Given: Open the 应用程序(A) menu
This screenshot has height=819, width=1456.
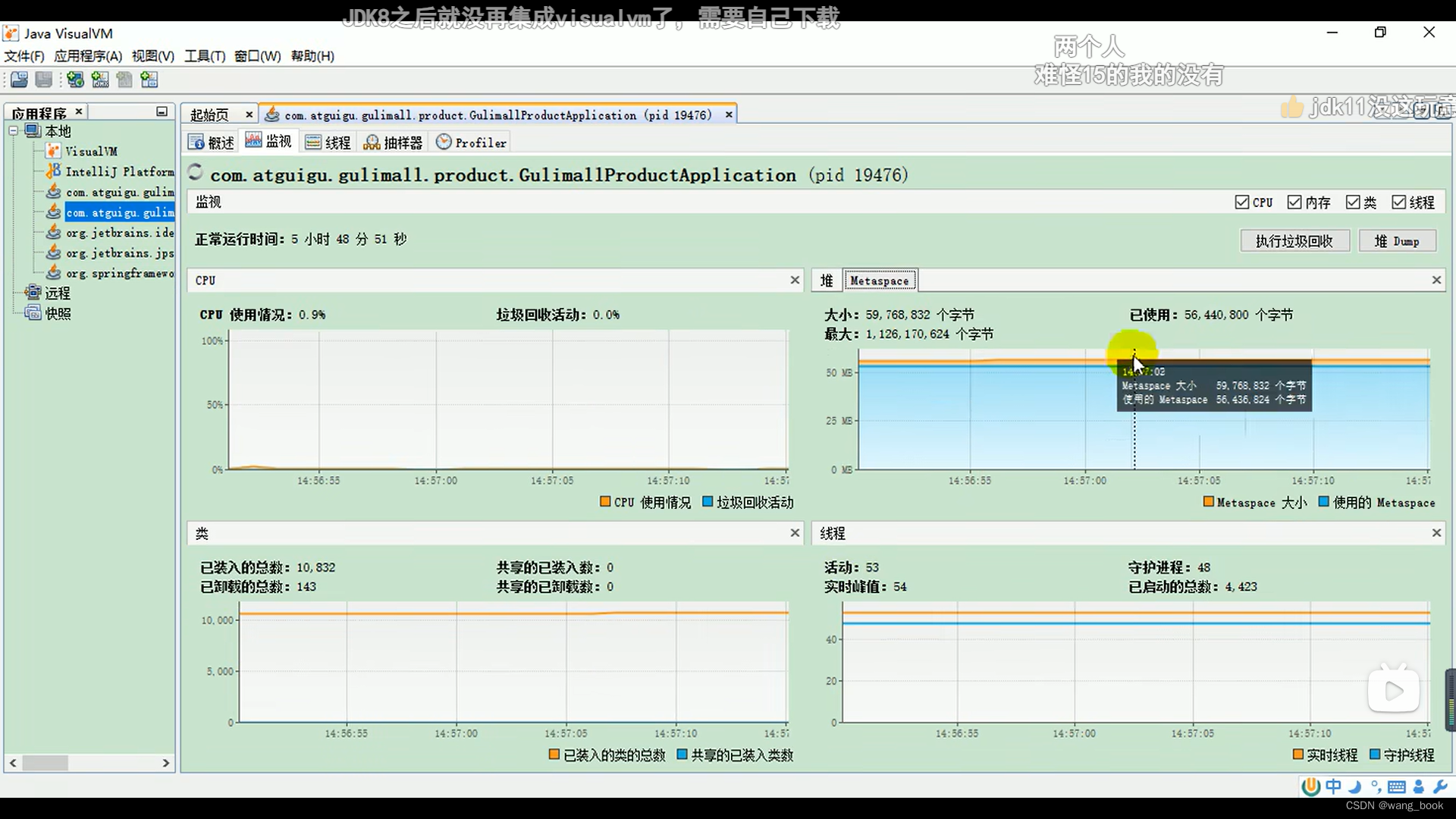Looking at the screenshot, I should [x=88, y=56].
